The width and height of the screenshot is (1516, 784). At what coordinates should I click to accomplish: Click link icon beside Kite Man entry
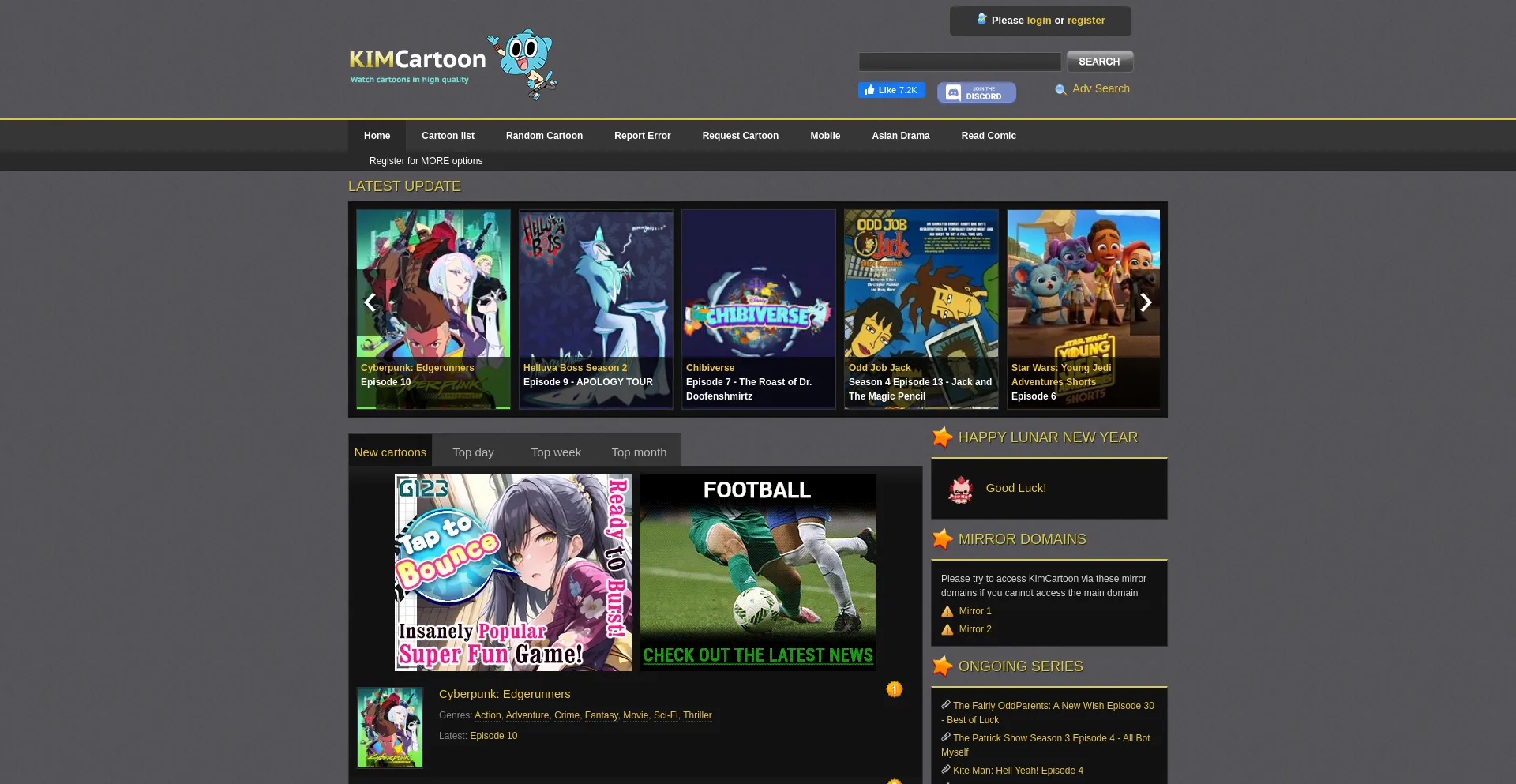tap(945, 769)
